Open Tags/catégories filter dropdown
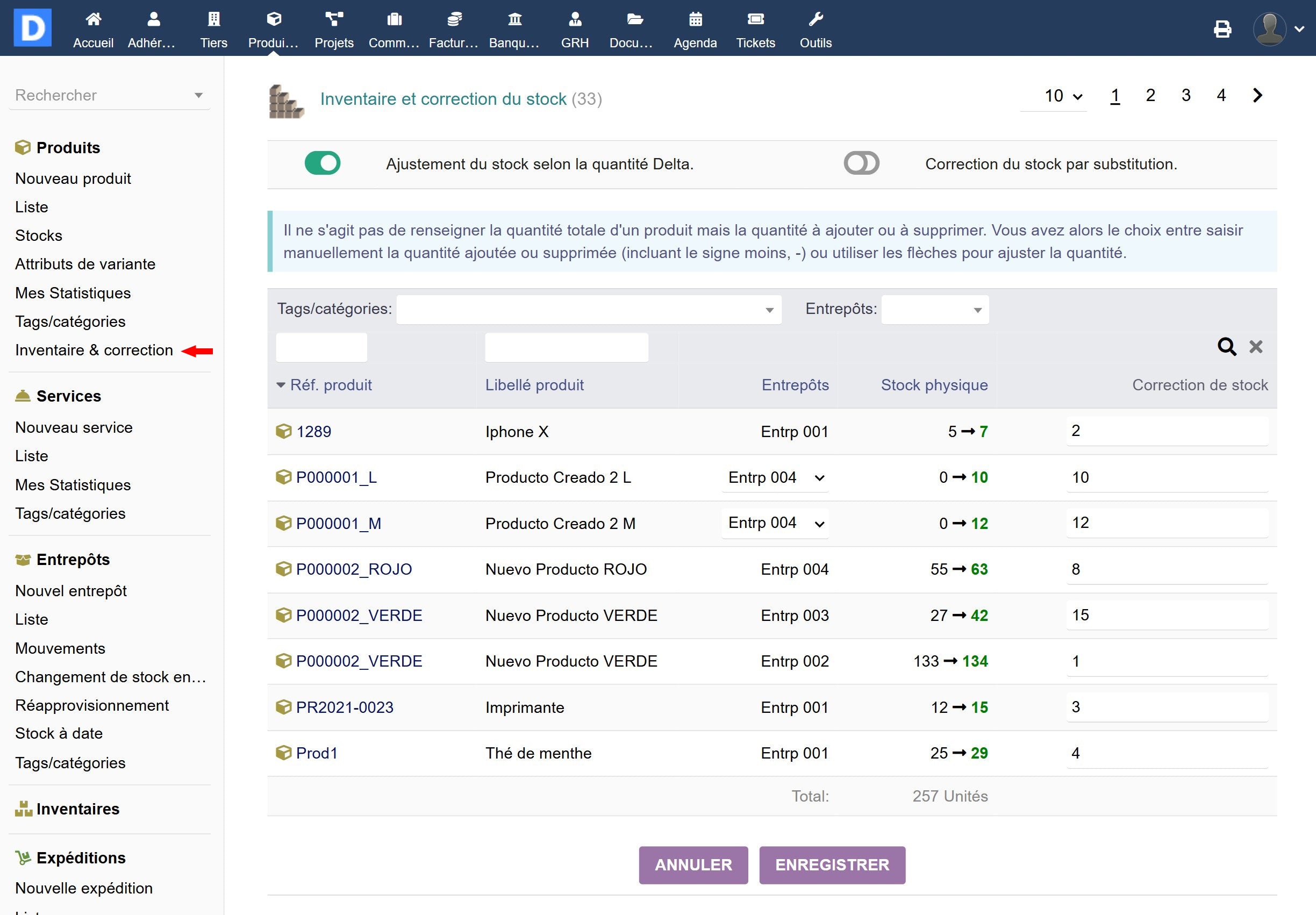 tap(589, 310)
